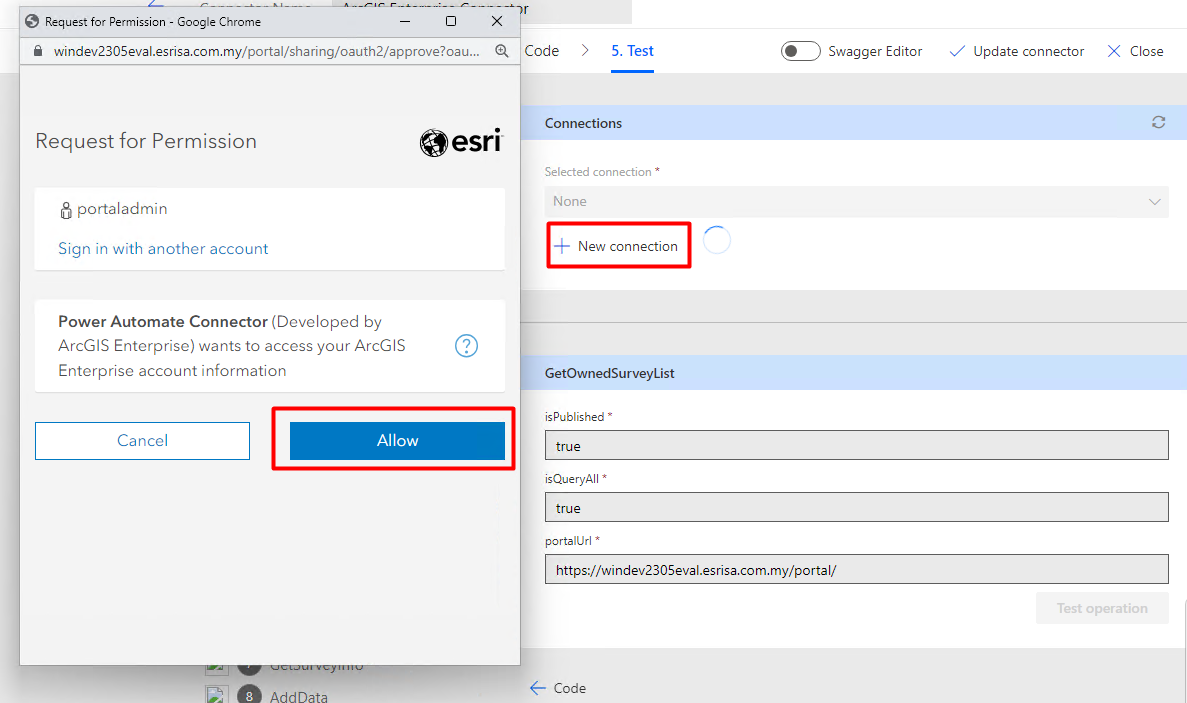Click the Allow button
Image resolution: width=1187 pixels, height=703 pixels.
(396, 440)
